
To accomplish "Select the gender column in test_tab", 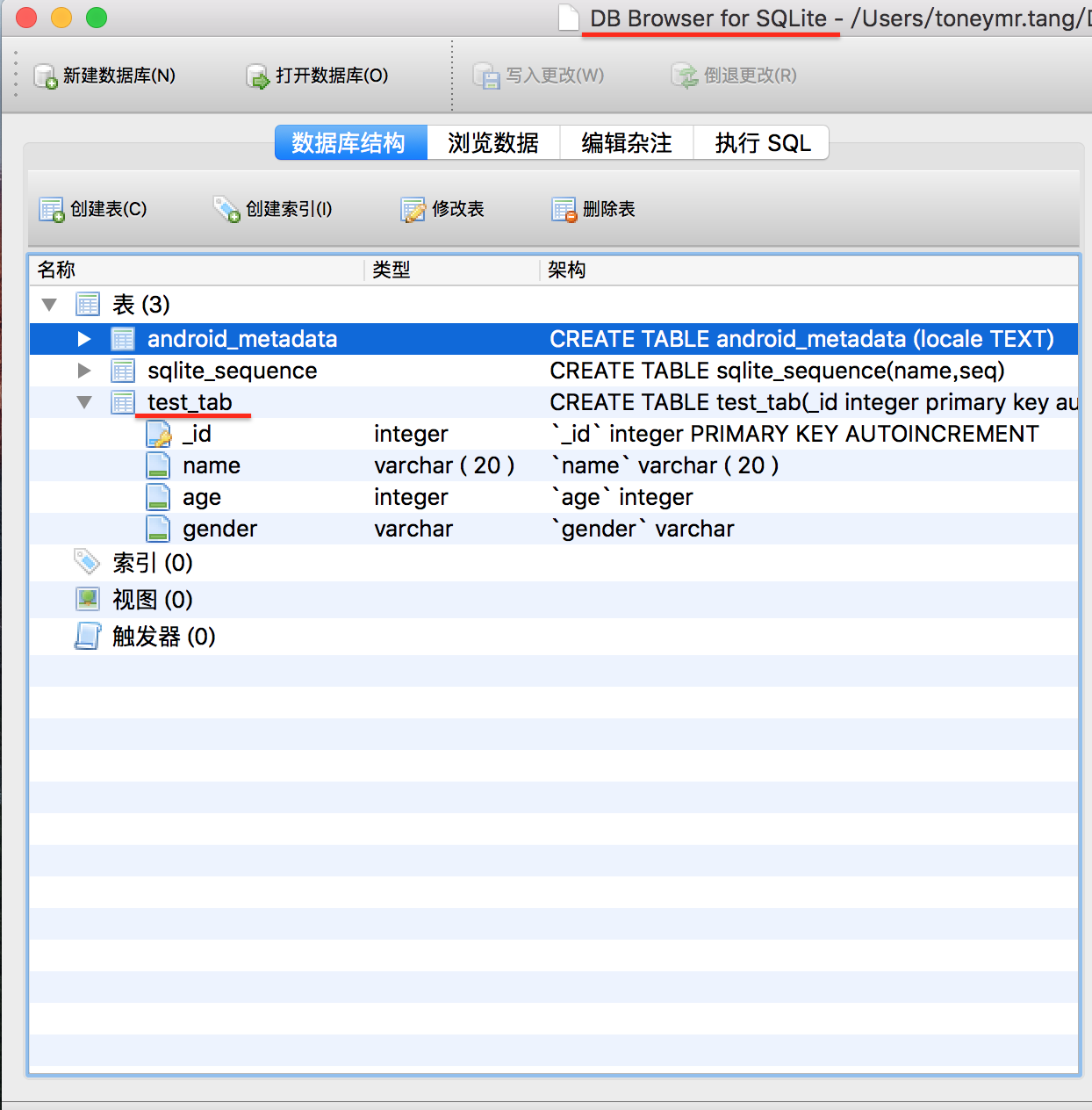I will point(219,528).
